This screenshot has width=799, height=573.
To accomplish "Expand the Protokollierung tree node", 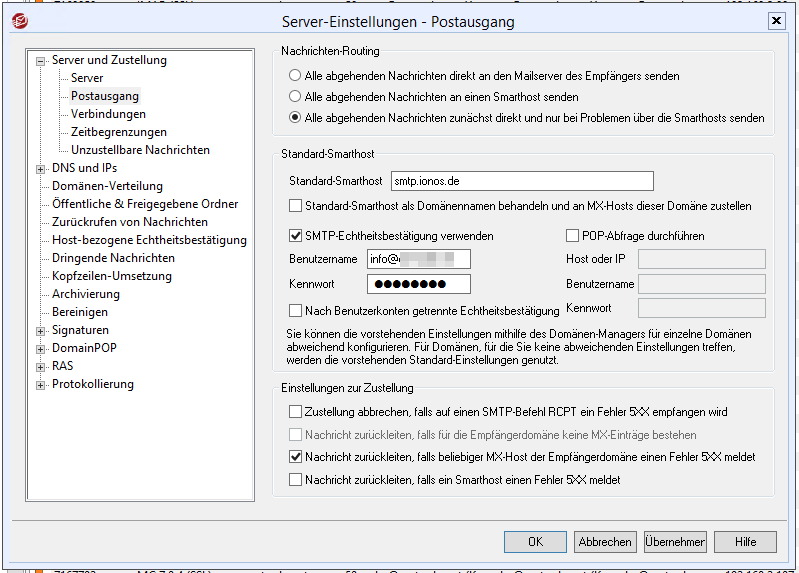I will [x=41, y=385].
